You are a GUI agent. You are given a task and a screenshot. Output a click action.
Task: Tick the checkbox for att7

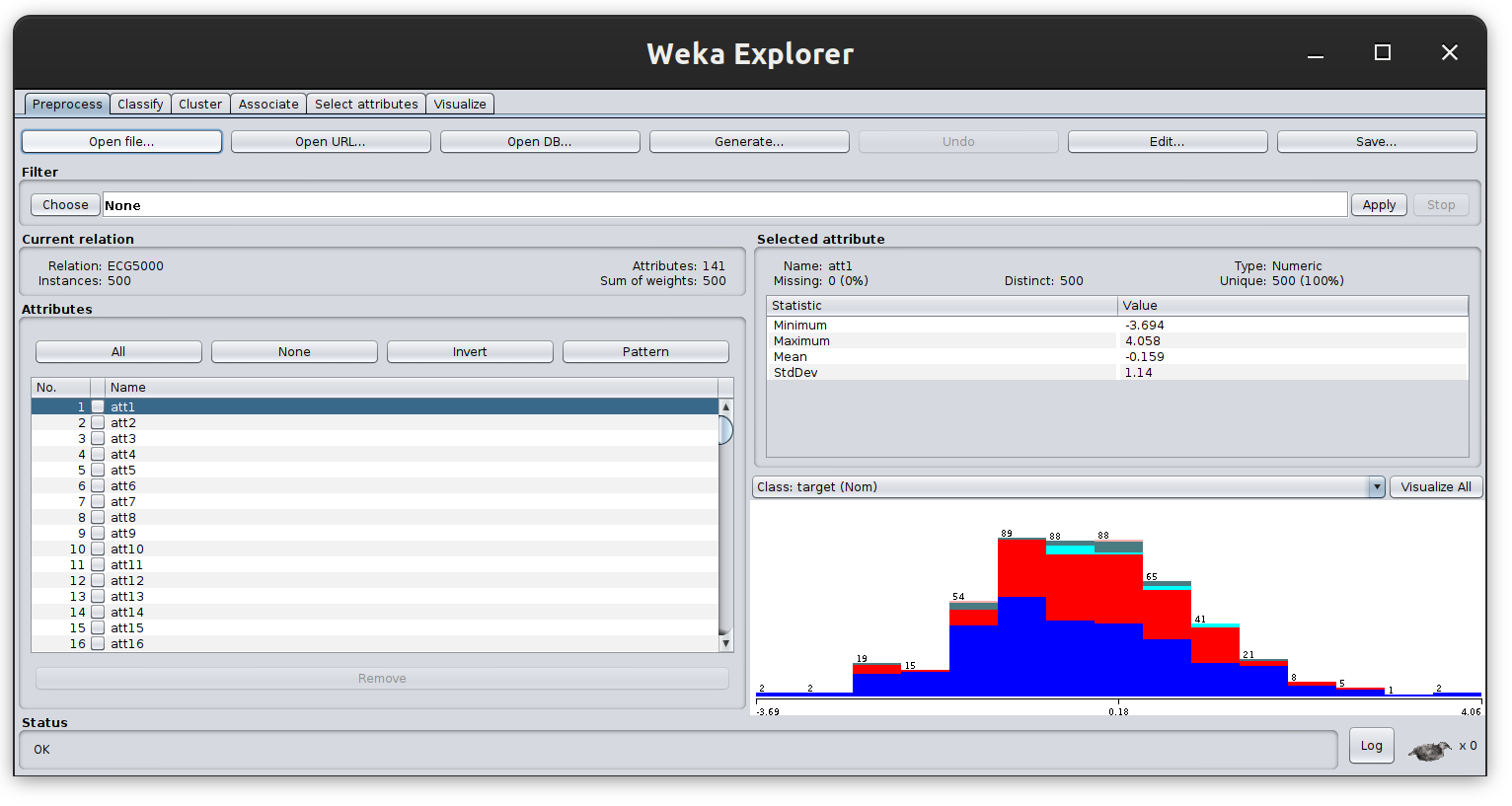98,501
